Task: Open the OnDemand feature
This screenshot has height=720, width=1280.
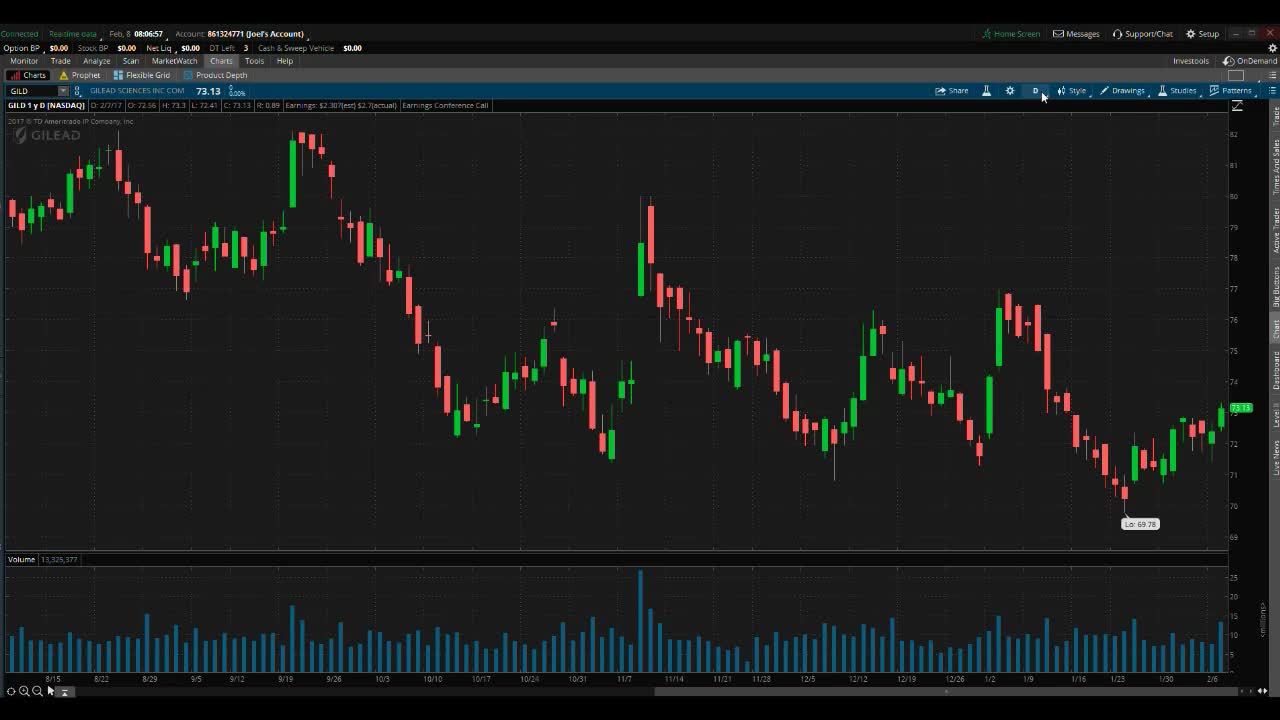Action: coord(1249,61)
